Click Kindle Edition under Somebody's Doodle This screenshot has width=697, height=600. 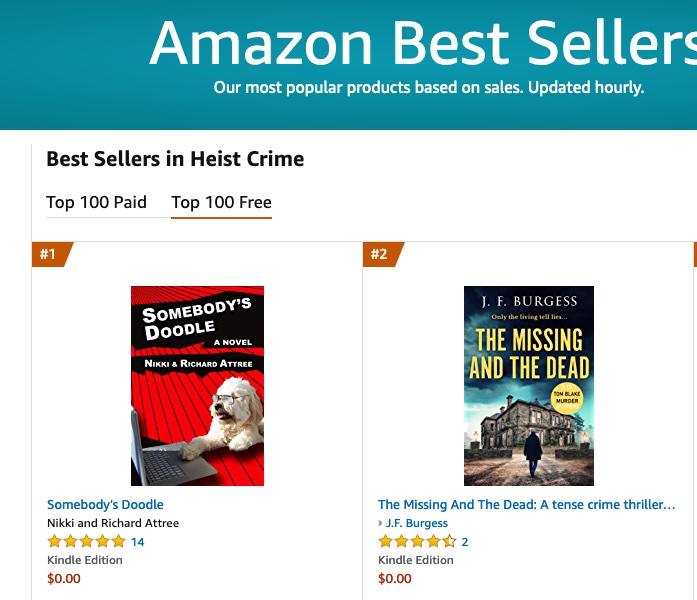[x=85, y=560]
